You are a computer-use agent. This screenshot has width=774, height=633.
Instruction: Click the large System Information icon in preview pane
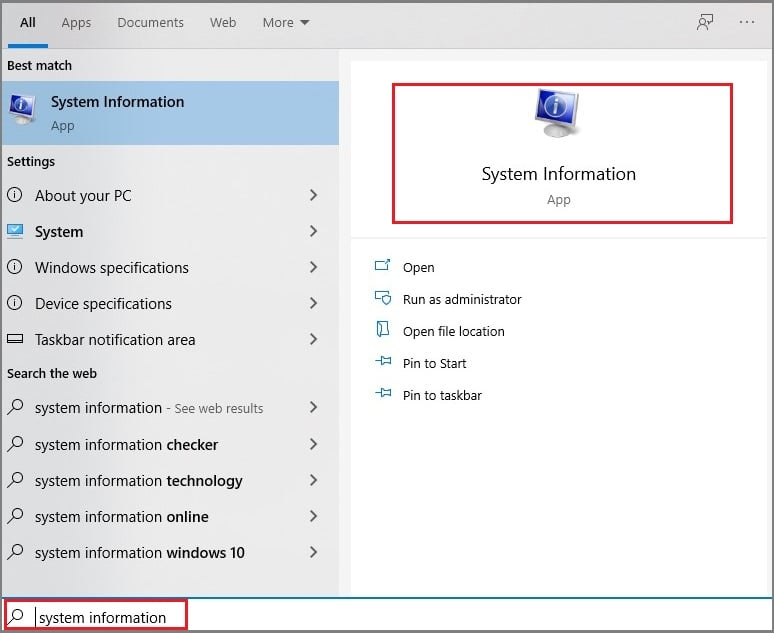coord(557,113)
